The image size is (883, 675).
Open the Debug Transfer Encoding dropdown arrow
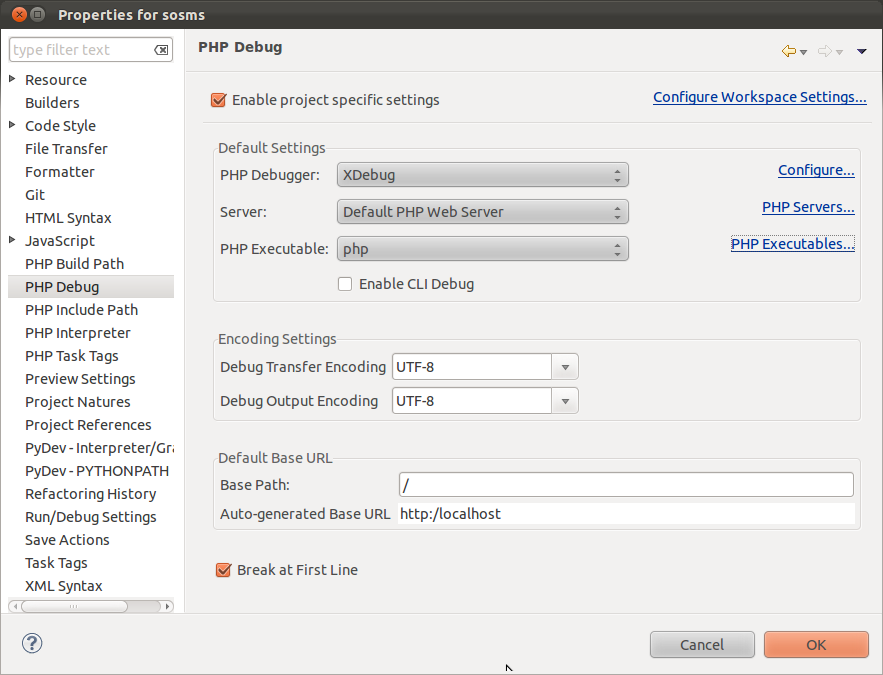565,367
